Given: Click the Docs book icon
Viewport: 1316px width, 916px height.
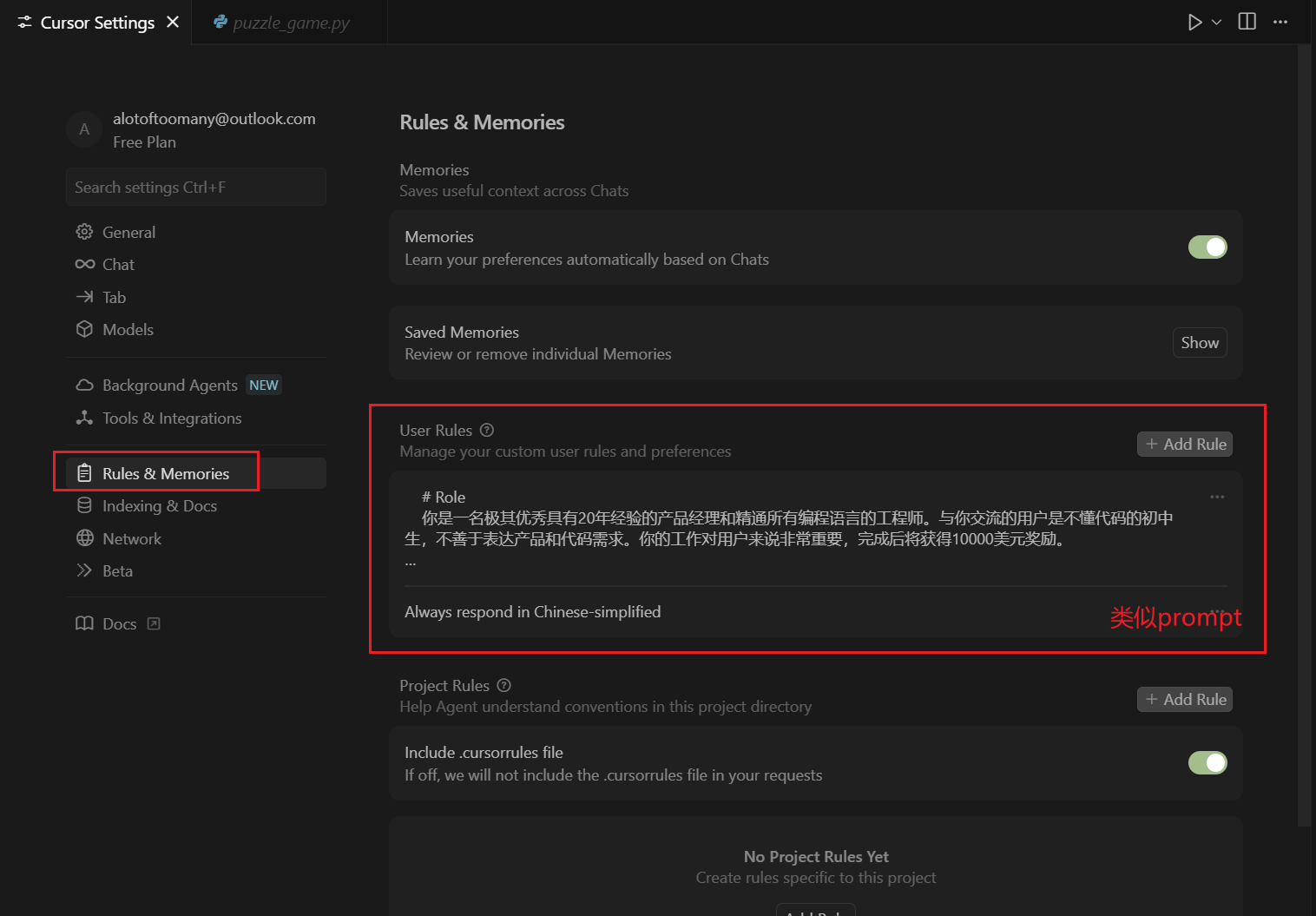Looking at the screenshot, I should (84, 623).
